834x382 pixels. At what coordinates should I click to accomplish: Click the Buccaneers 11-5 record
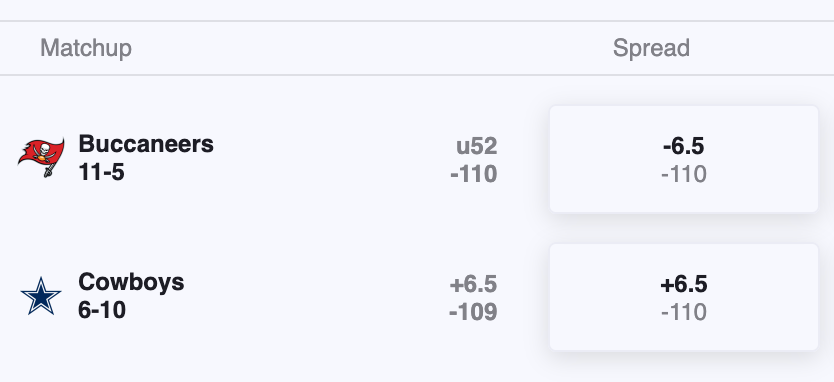(101, 172)
